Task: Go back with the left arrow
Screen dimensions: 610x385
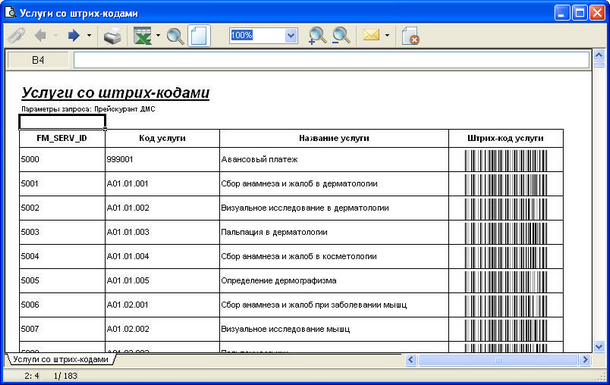Action: click(x=40, y=35)
